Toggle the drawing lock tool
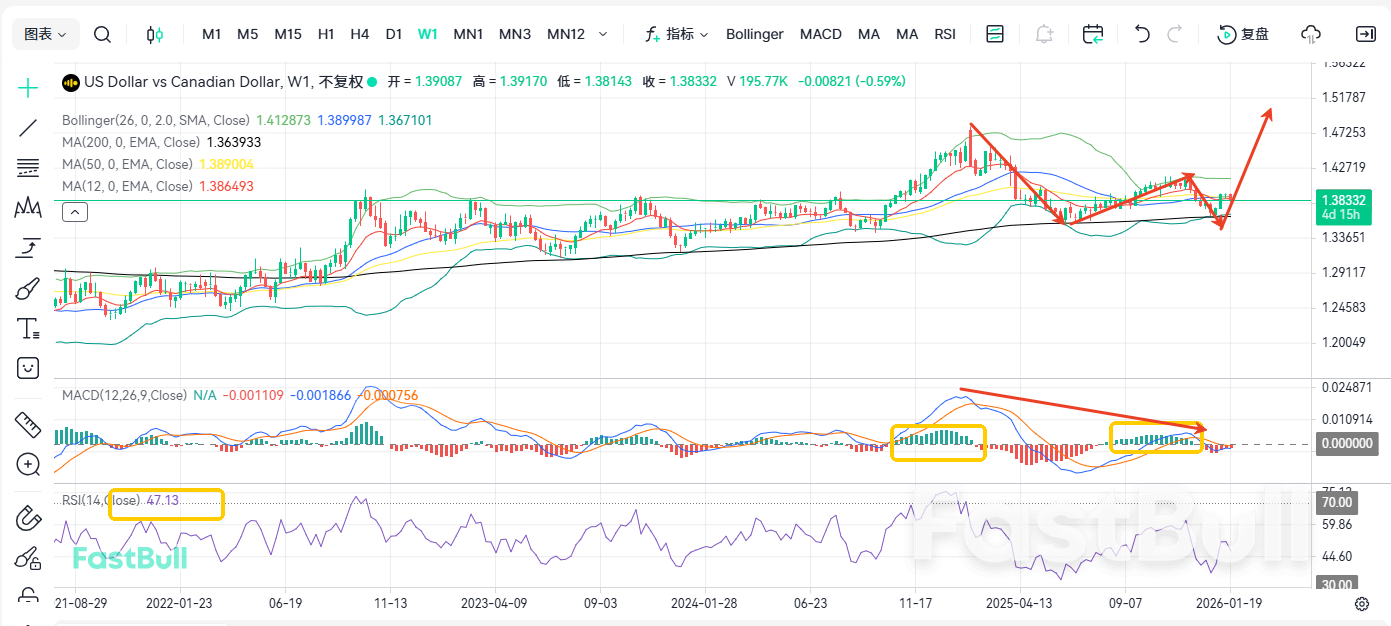Viewport: 1391px width, 626px height. tap(28, 558)
